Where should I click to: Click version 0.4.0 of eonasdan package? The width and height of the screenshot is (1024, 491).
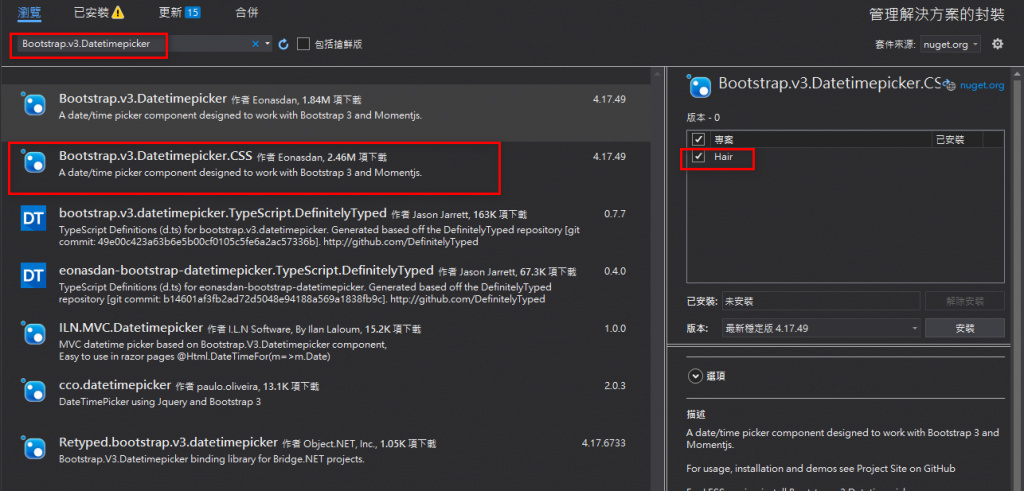[615, 270]
